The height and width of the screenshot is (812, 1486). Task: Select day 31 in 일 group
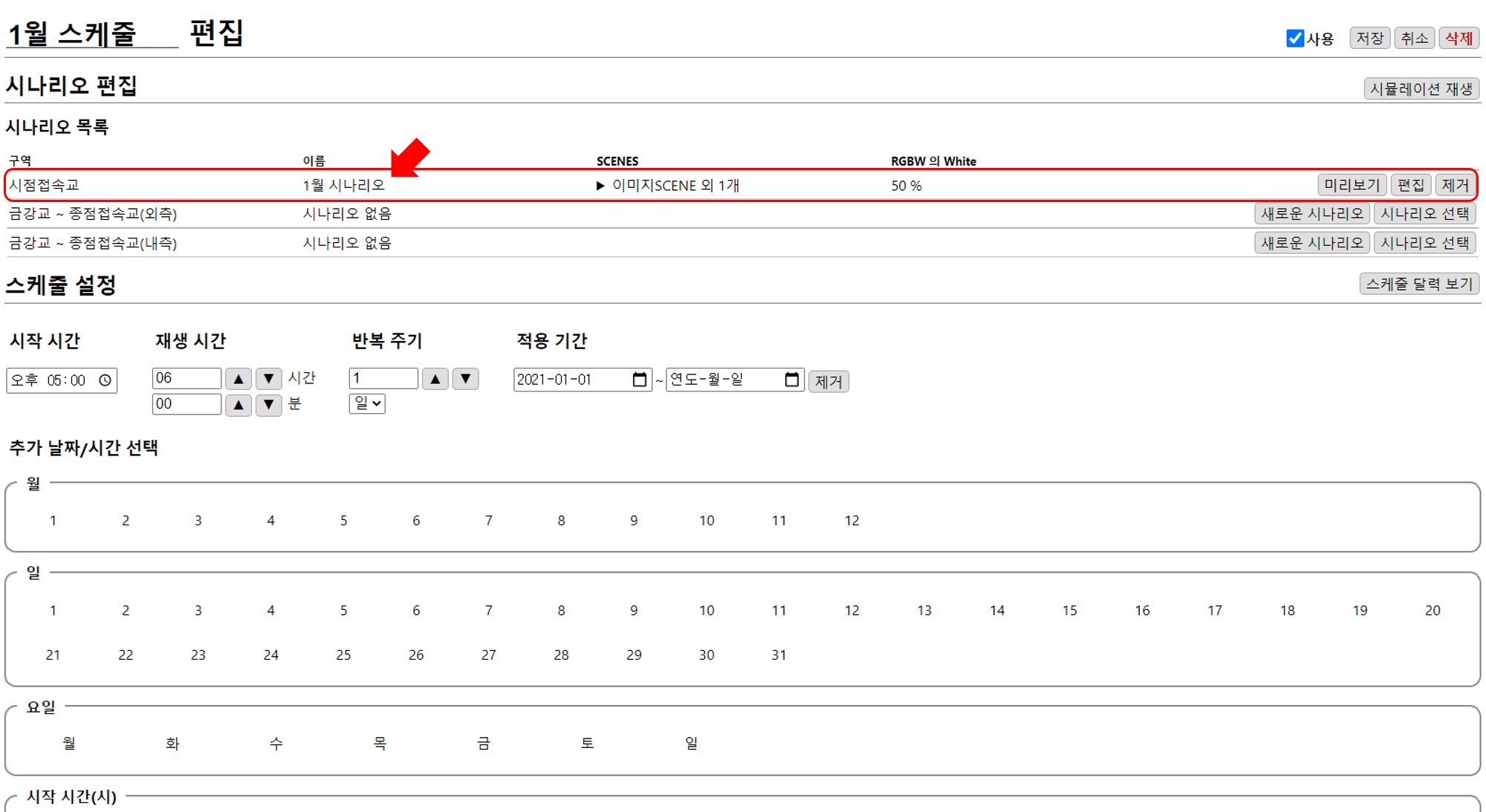click(x=779, y=655)
